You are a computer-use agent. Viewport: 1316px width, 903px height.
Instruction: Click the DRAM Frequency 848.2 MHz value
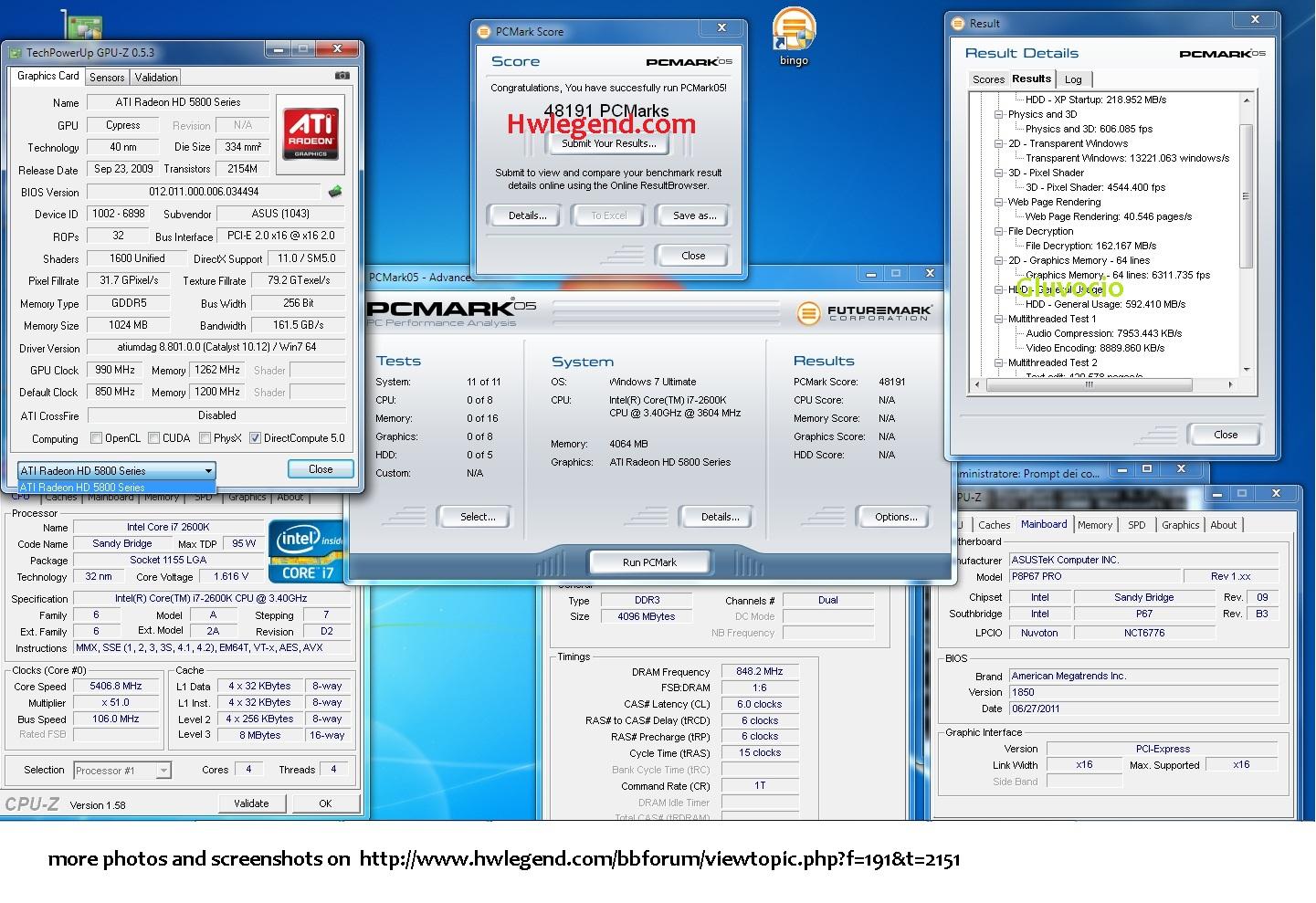pos(760,671)
